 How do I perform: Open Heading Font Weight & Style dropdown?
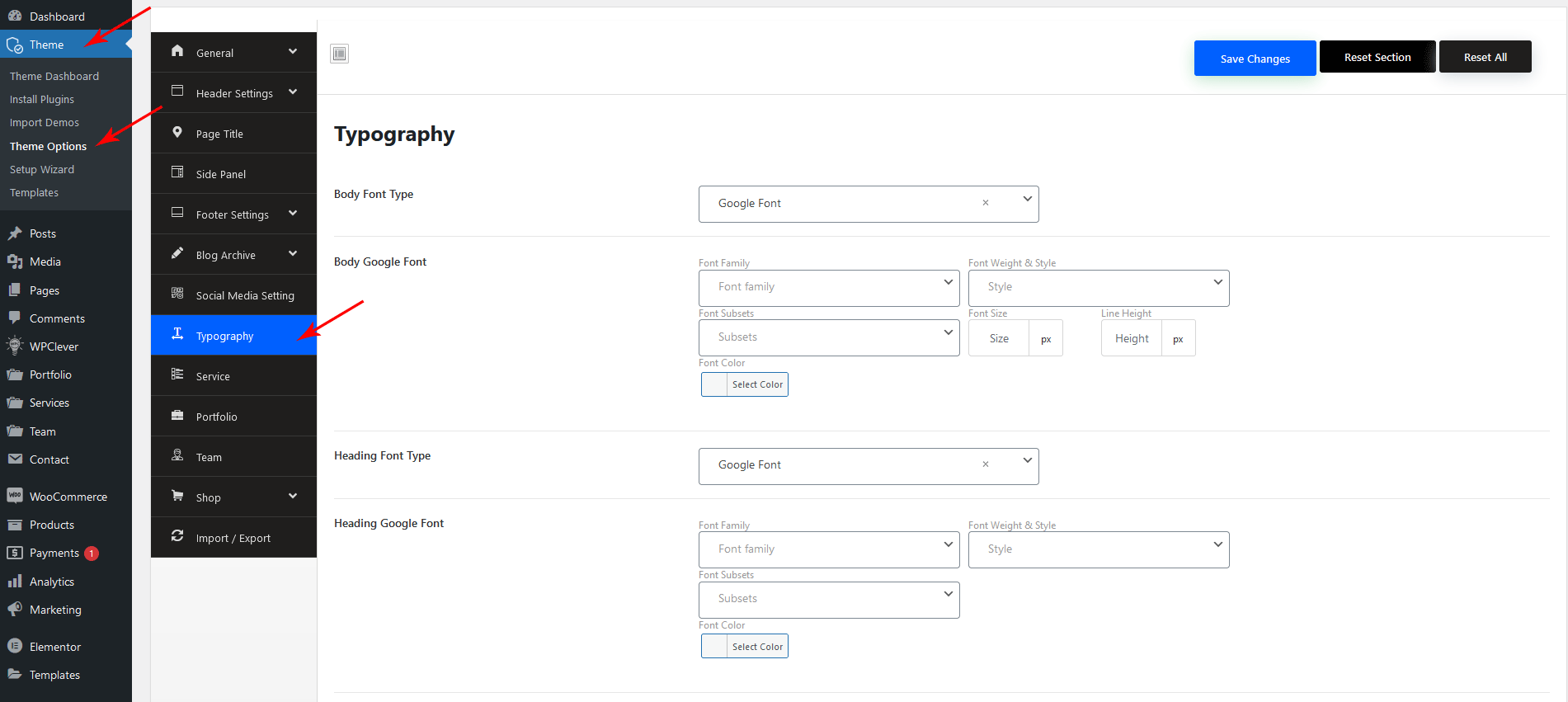(x=1098, y=549)
